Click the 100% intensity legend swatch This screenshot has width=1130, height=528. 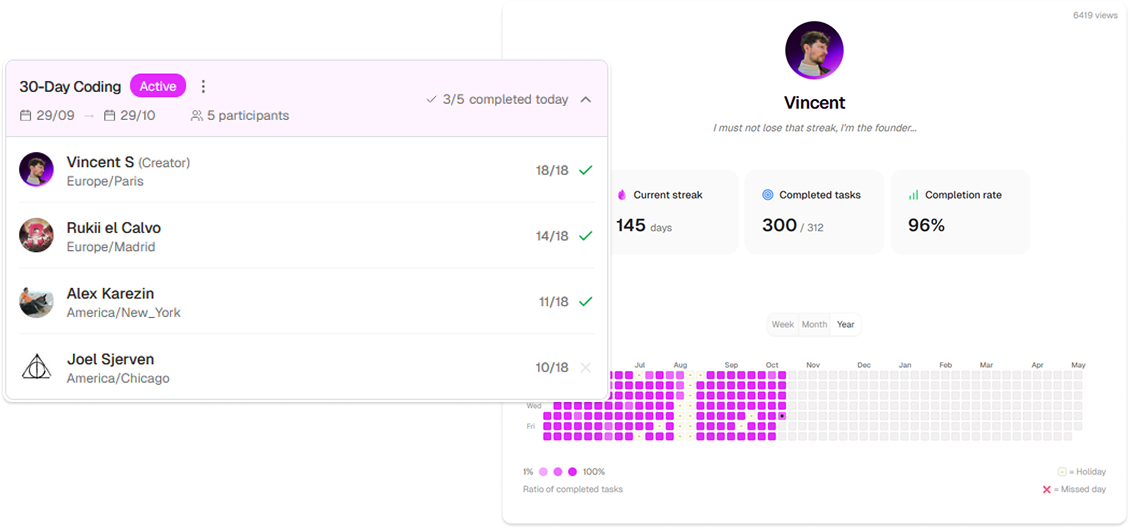coord(573,471)
